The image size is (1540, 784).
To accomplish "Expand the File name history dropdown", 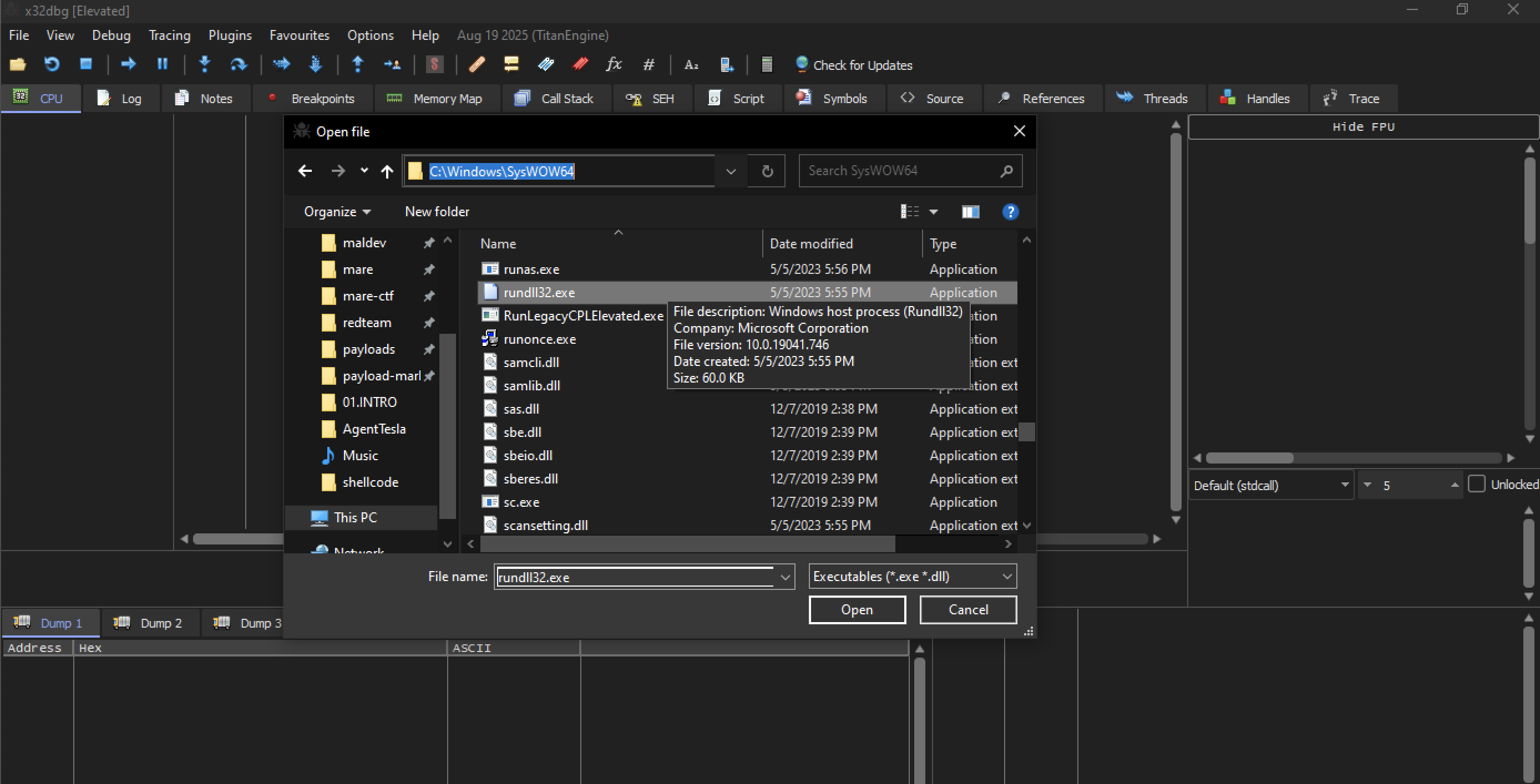I will [x=785, y=577].
